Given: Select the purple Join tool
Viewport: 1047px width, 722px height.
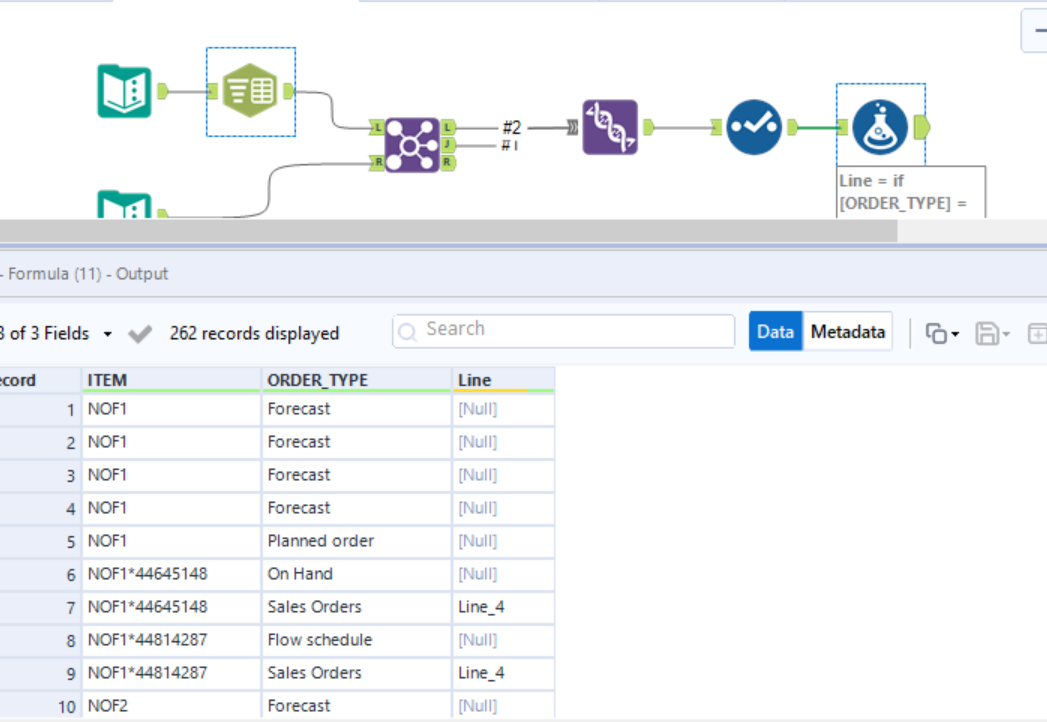Looking at the screenshot, I should click(412, 144).
